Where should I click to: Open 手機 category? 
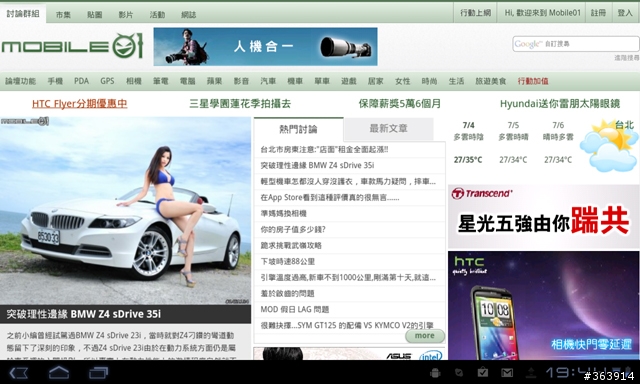pos(55,81)
